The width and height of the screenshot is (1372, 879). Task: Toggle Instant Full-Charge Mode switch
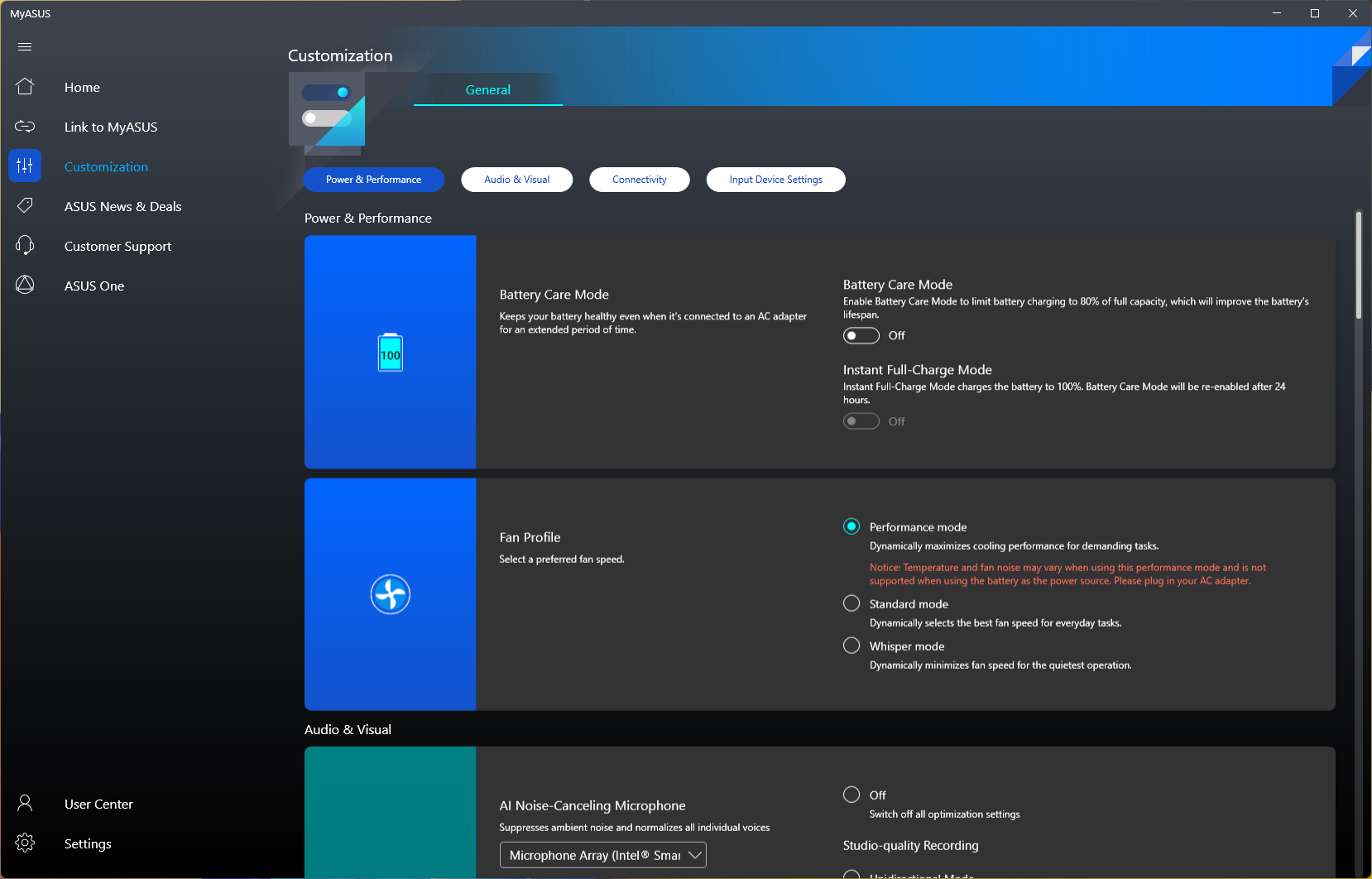(x=861, y=421)
